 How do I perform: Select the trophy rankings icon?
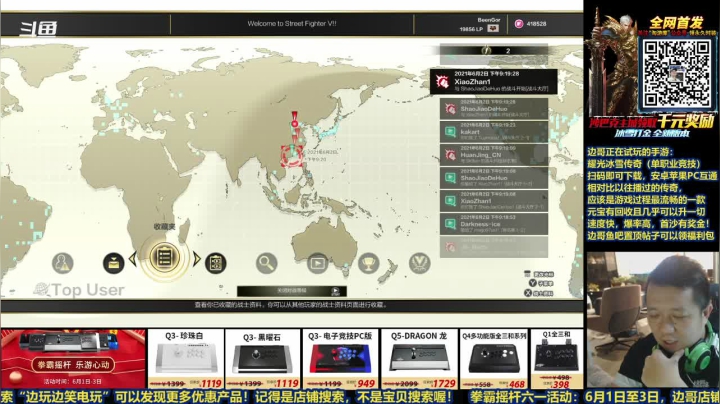coord(368,263)
